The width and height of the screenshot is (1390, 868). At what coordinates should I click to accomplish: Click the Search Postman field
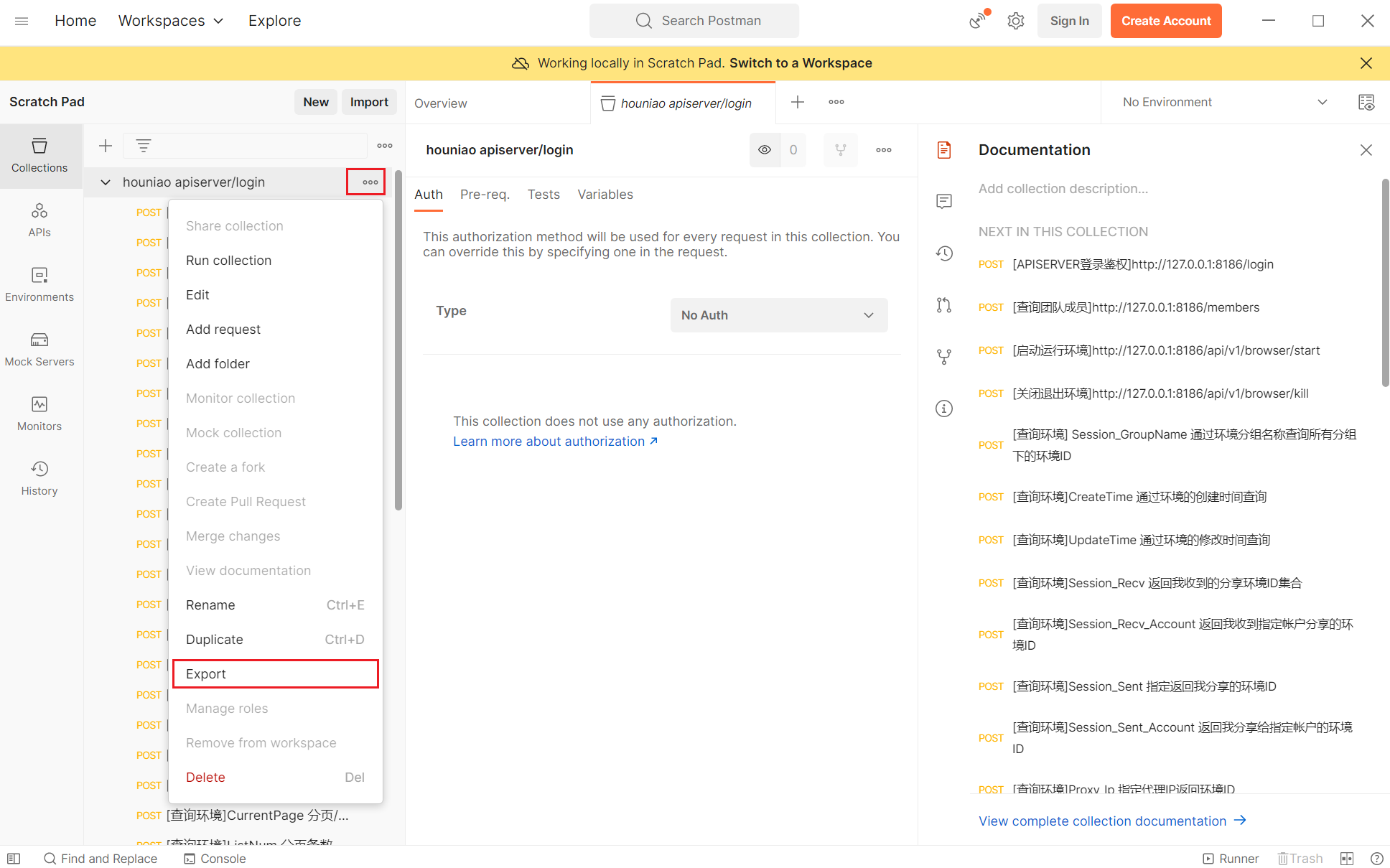tap(694, 21)
